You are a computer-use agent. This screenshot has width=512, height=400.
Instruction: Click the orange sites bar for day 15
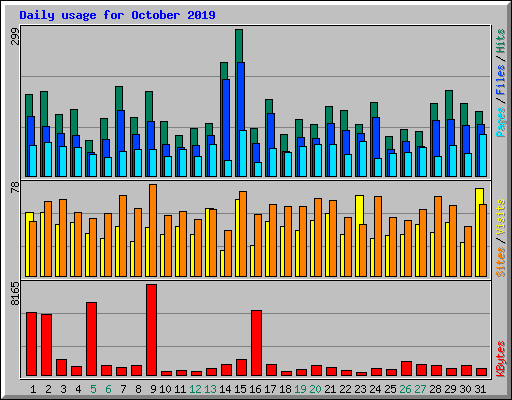(243, 234)
